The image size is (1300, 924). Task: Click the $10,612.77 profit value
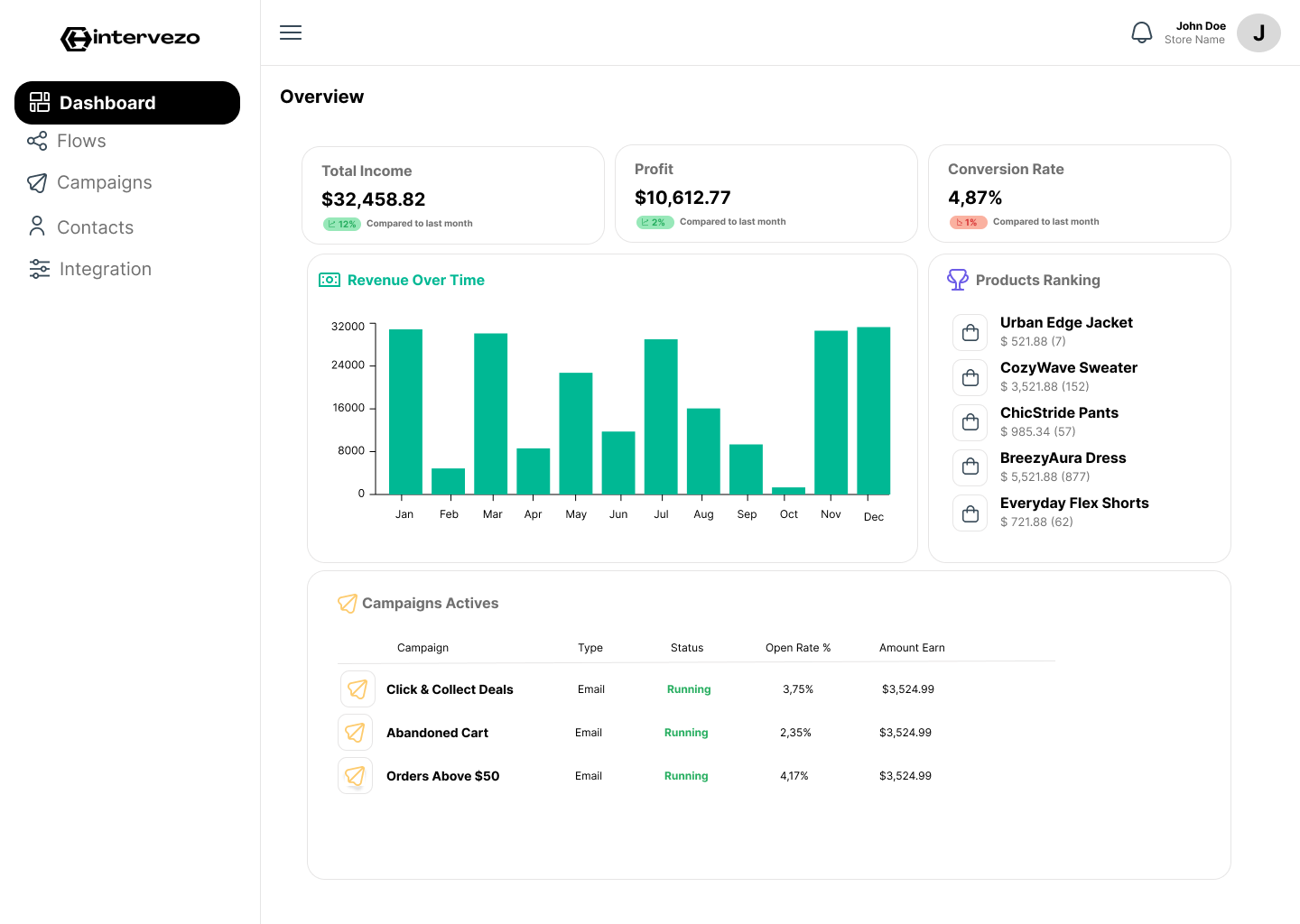[x=682, y=198]
